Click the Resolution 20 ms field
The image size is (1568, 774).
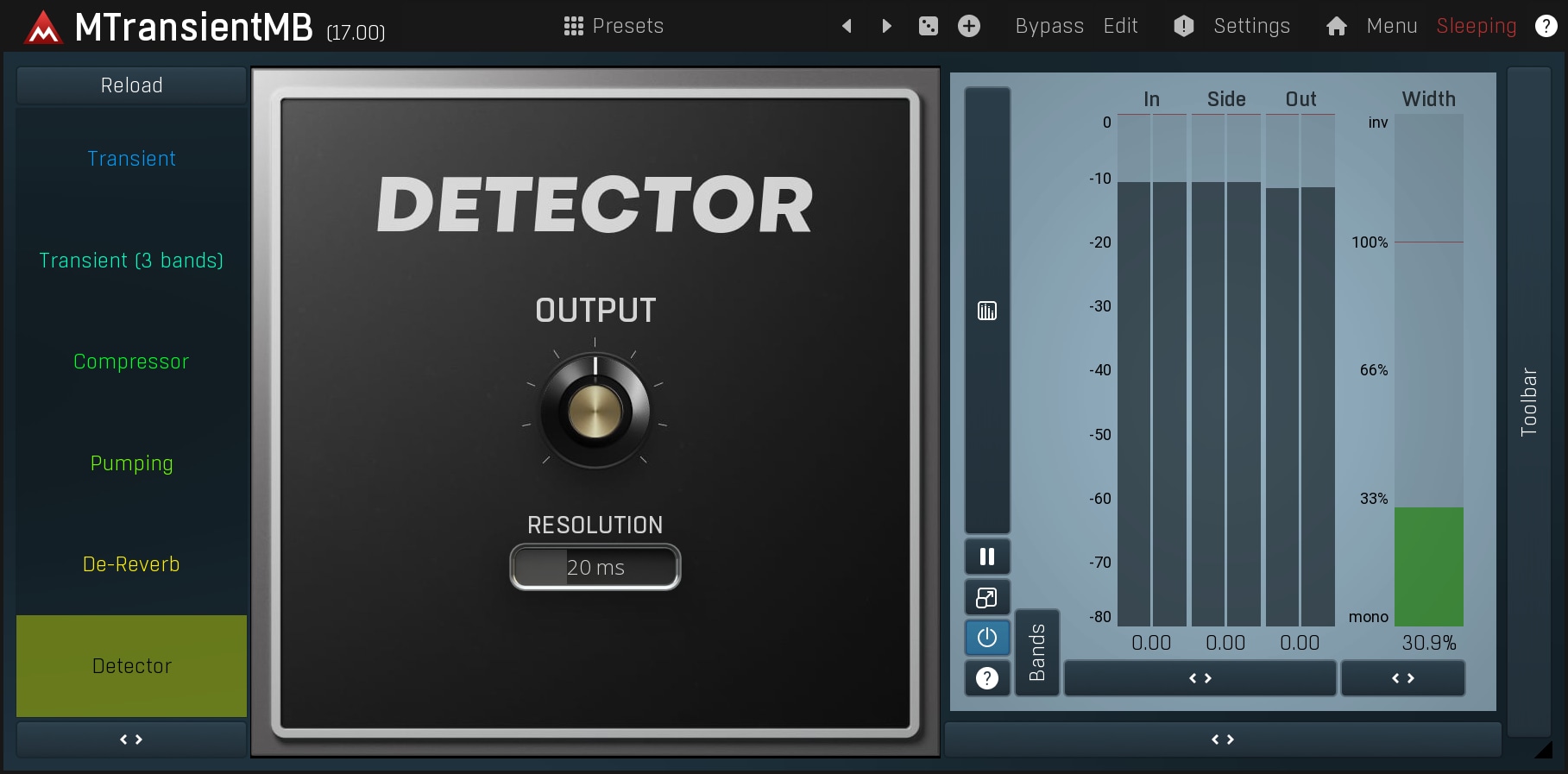[x=595, y=567]
